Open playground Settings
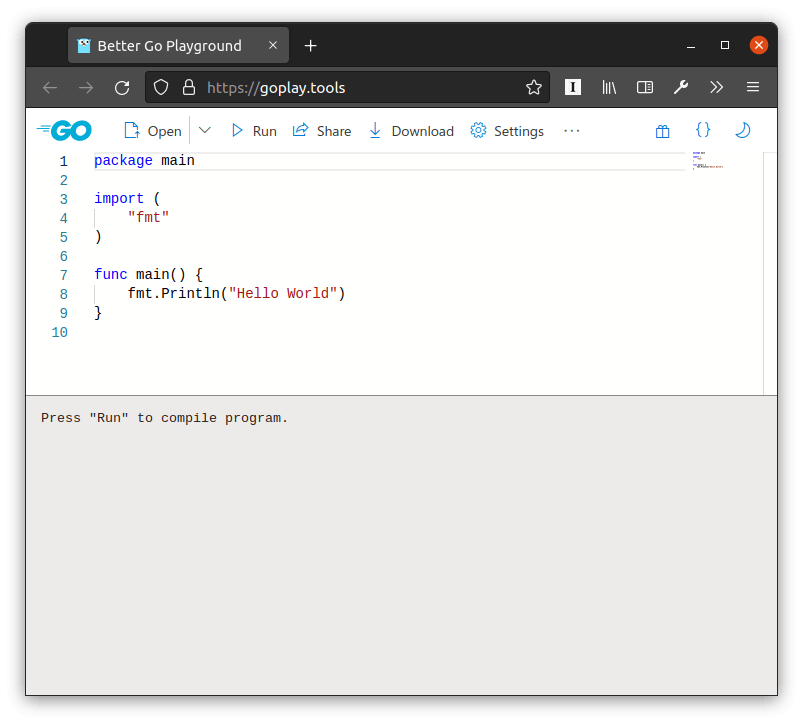Image resolution: width=803 pixels, height=724 pixels. (507, 131)
